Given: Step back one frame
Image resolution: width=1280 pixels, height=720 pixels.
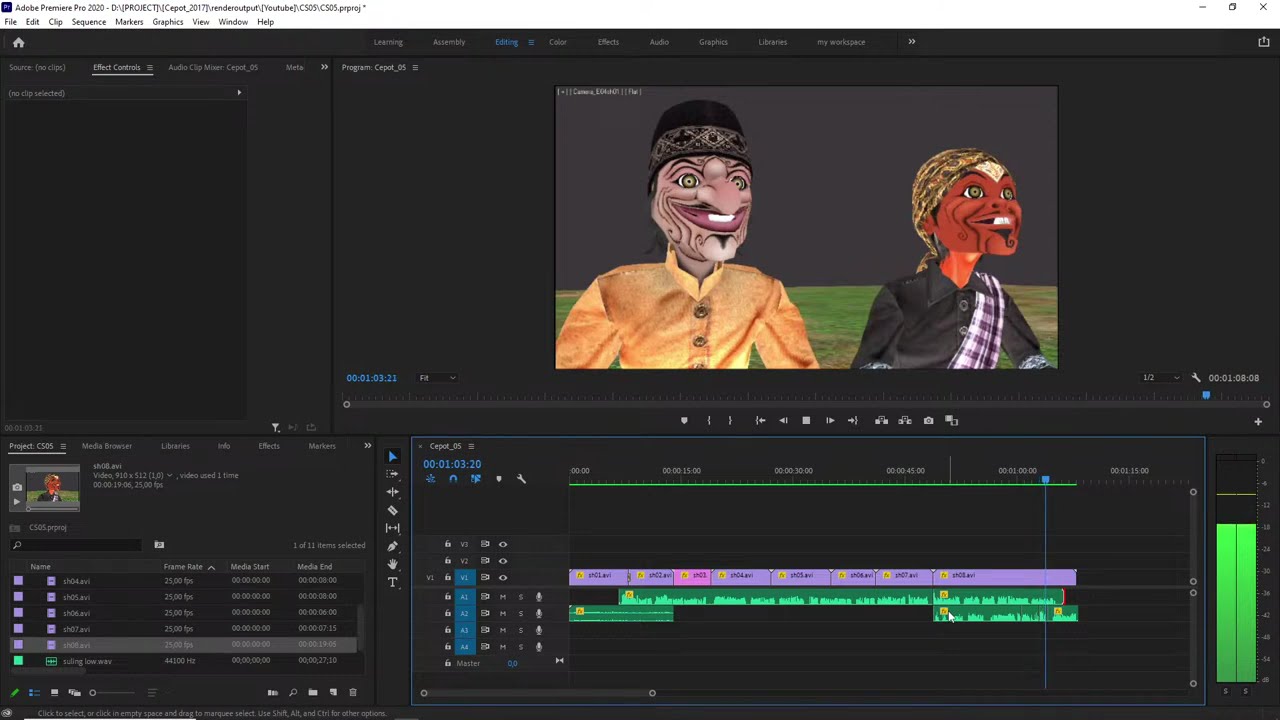Looking at the screenshot, I should tap(783, 421).
